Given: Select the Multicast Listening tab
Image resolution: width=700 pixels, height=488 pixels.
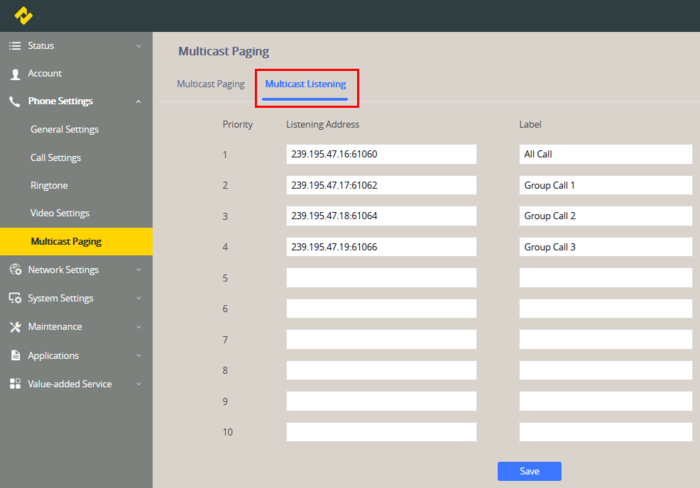Looking at the screenshot, I should (305, 85).
